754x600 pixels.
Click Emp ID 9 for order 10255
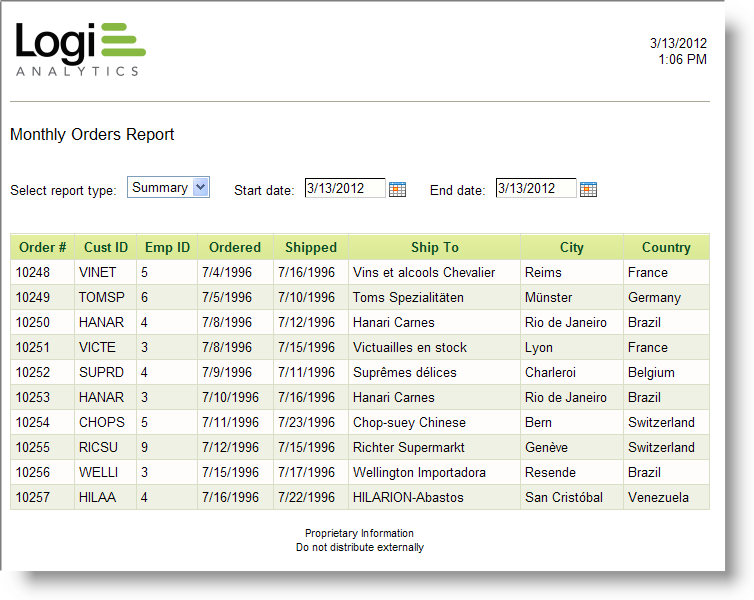(x=144, y=447)
